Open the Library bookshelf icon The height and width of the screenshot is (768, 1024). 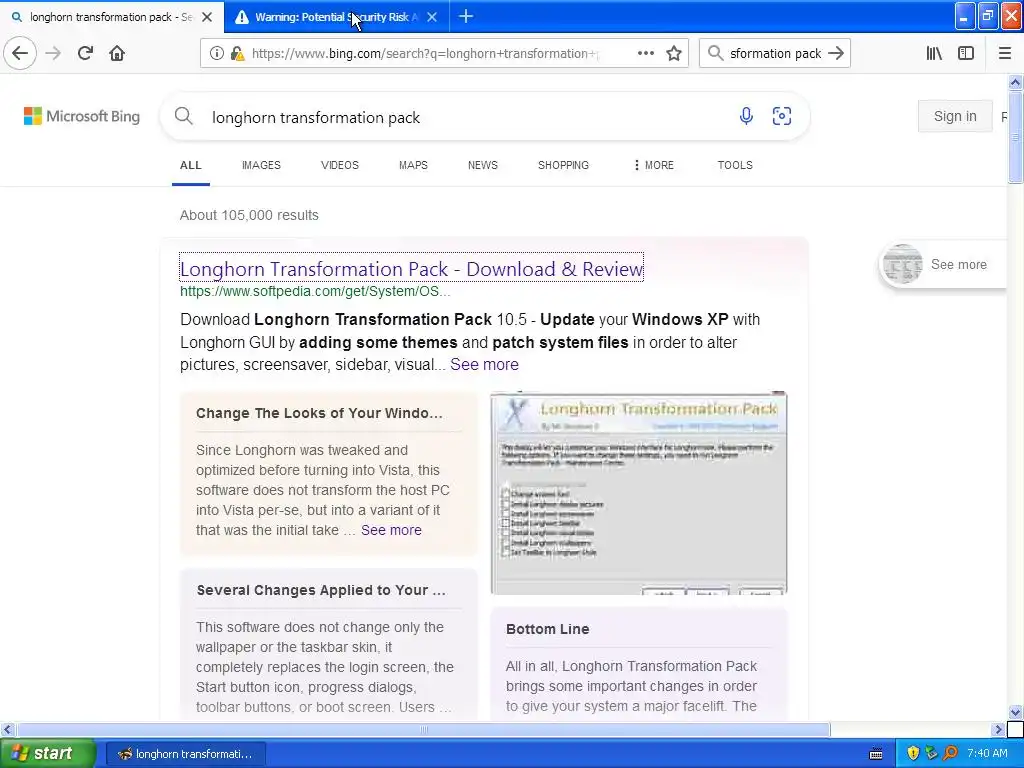934,54
